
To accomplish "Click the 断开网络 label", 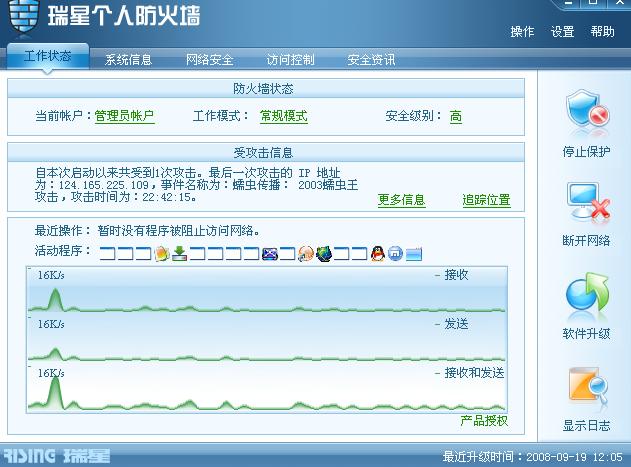I will pos(586,240).
